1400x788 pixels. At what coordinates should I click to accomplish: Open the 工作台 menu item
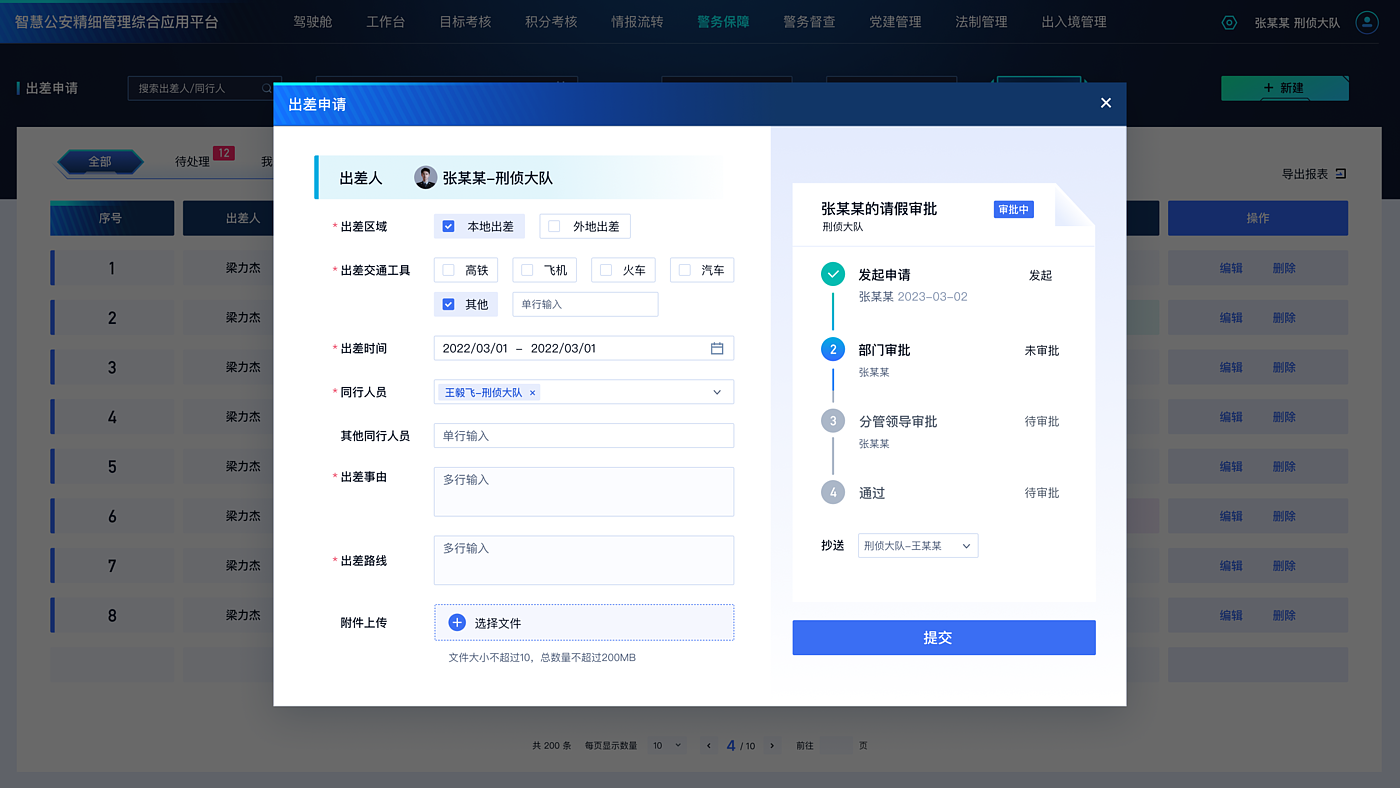tap(386, 22)
